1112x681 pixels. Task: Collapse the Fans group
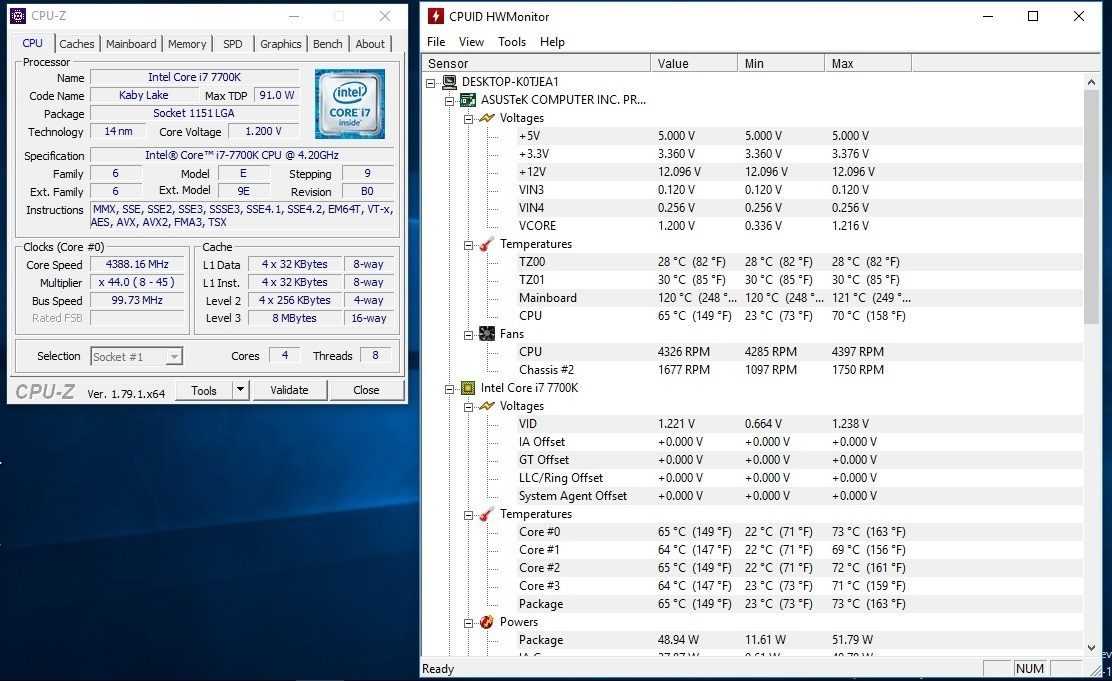(468, 335)
